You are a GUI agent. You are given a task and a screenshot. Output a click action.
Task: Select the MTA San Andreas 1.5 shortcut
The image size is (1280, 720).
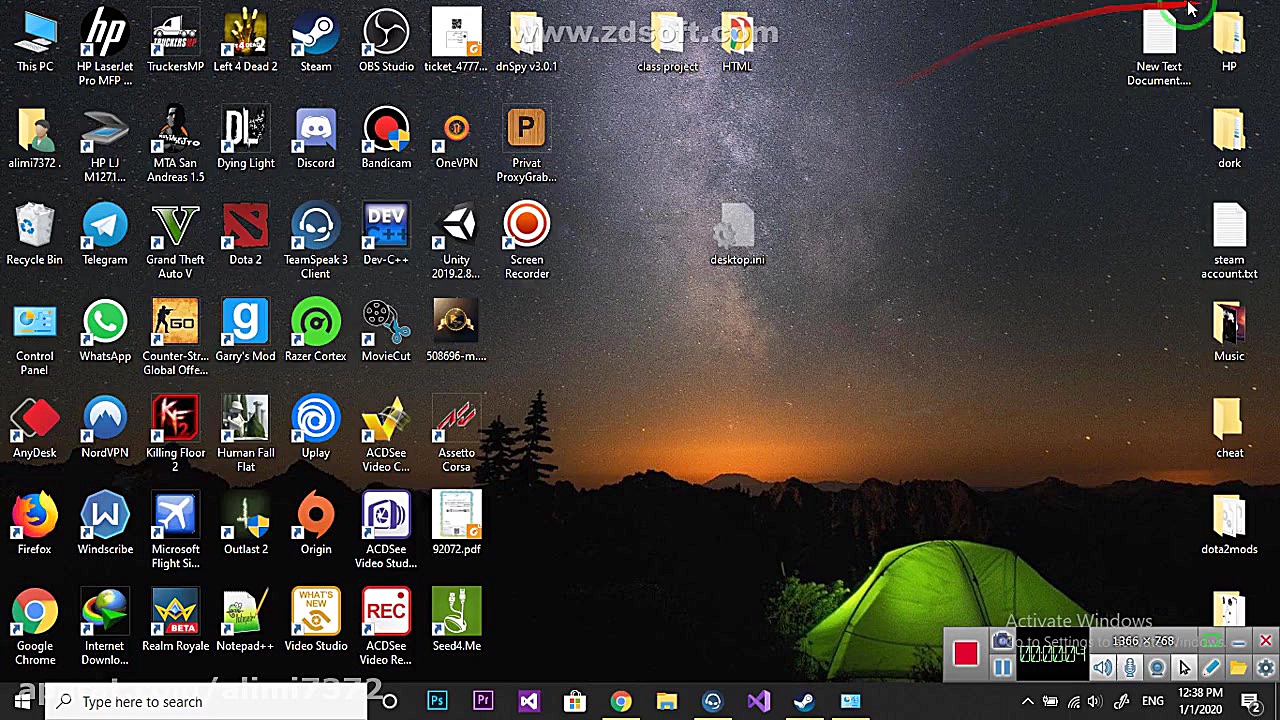[x=175, y=145]
